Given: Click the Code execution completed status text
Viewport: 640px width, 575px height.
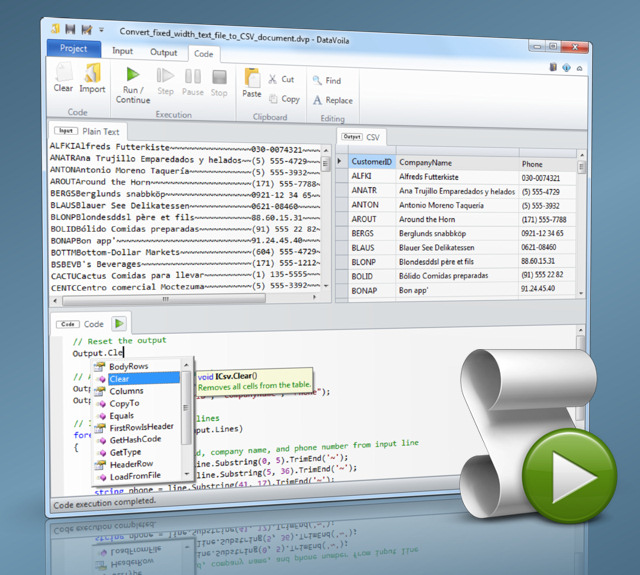Looking at the screenshot, I should 104,503.
